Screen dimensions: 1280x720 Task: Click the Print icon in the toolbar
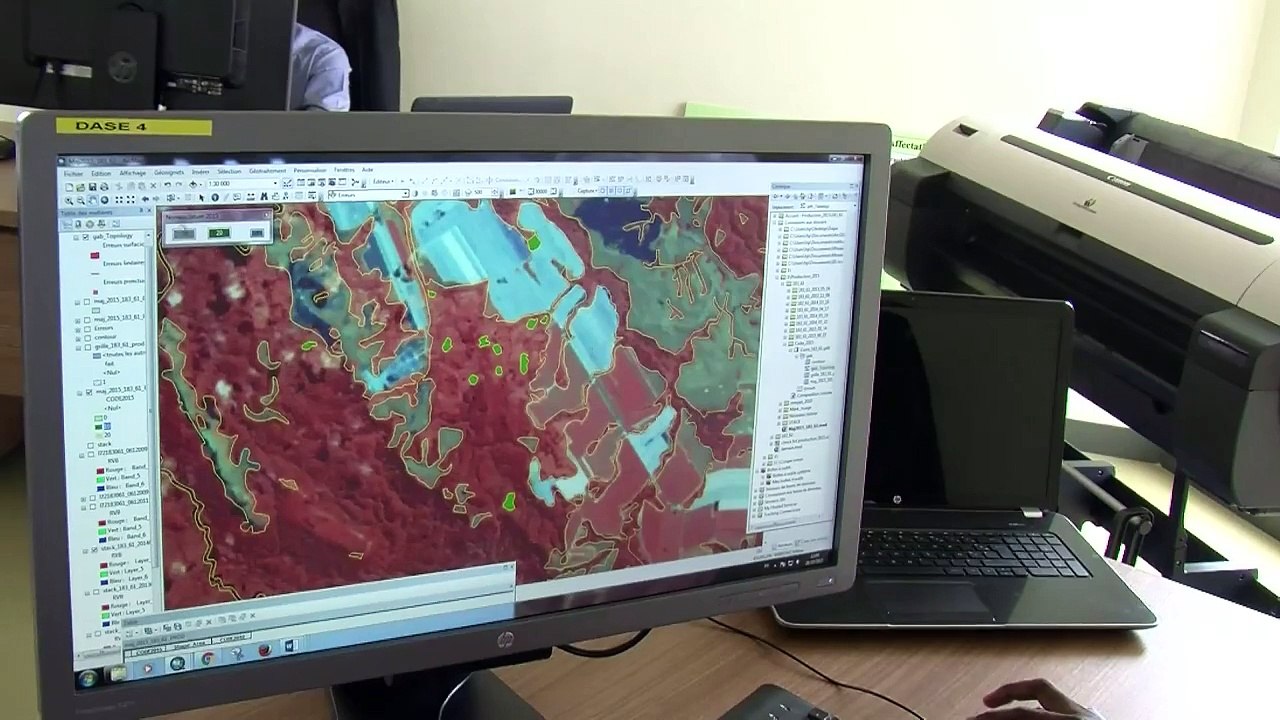pos(104,187)
